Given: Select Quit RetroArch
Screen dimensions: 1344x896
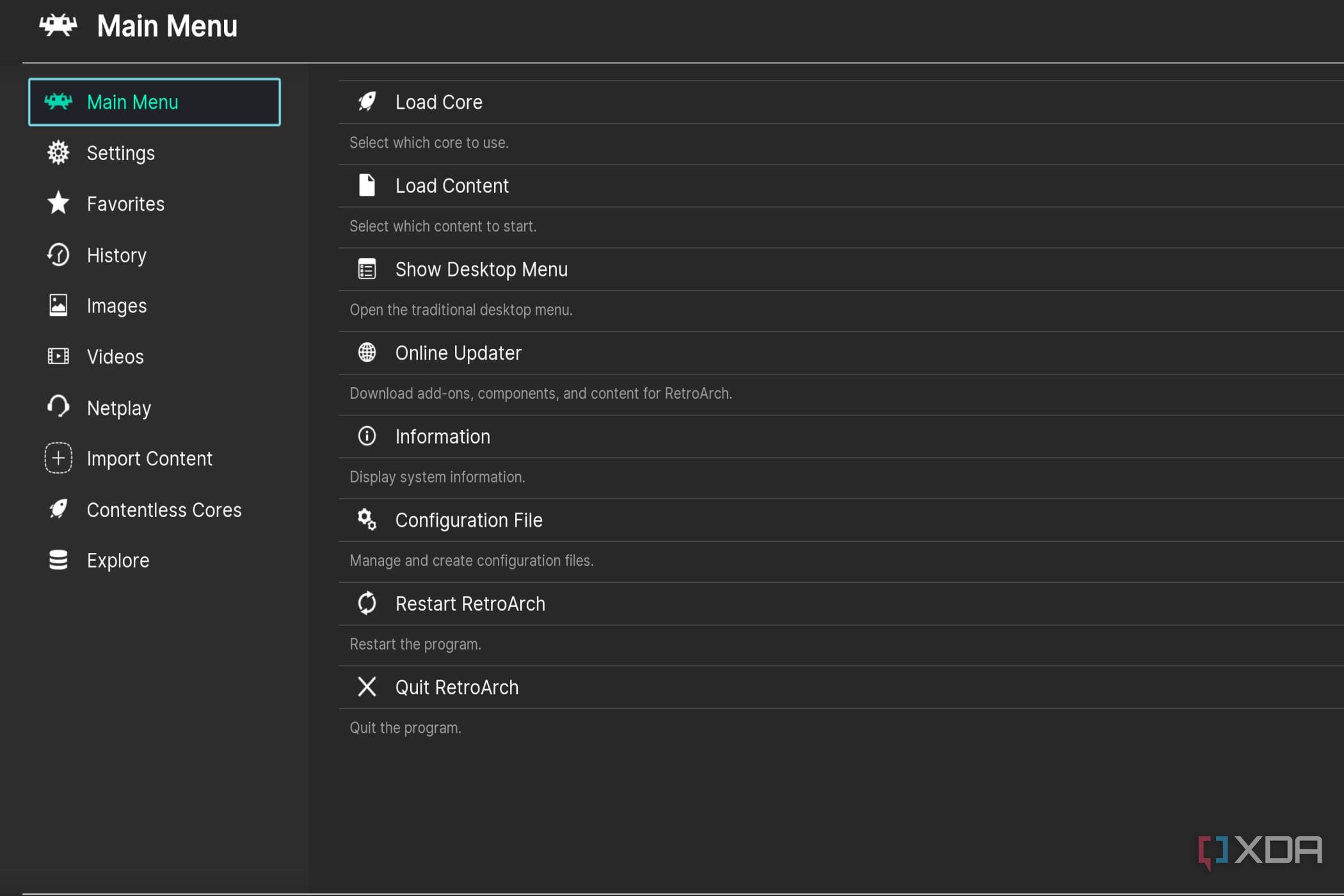Looking at the screenshot, I should (841, 687).
